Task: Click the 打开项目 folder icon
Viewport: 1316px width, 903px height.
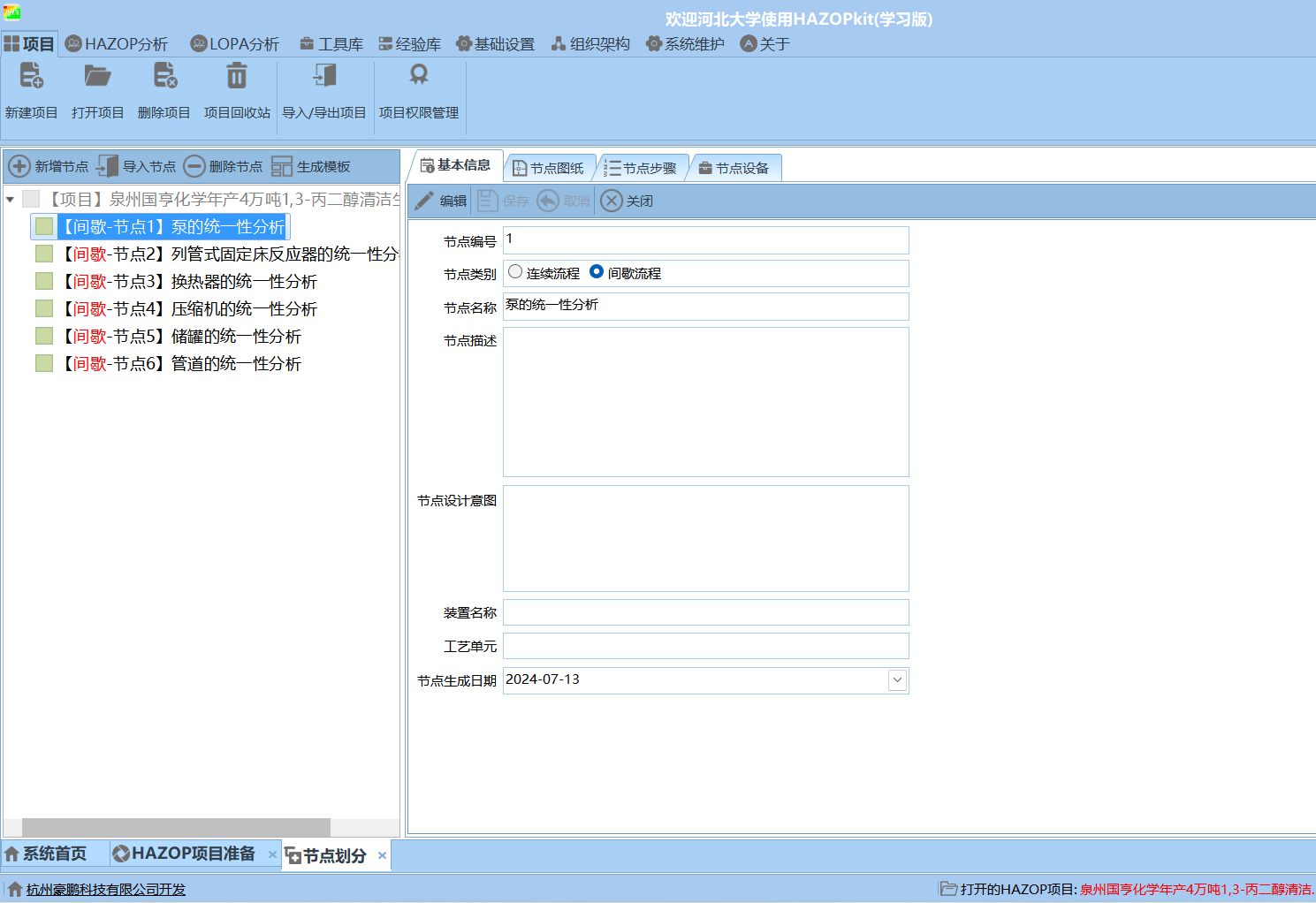Action: (97, 76)
